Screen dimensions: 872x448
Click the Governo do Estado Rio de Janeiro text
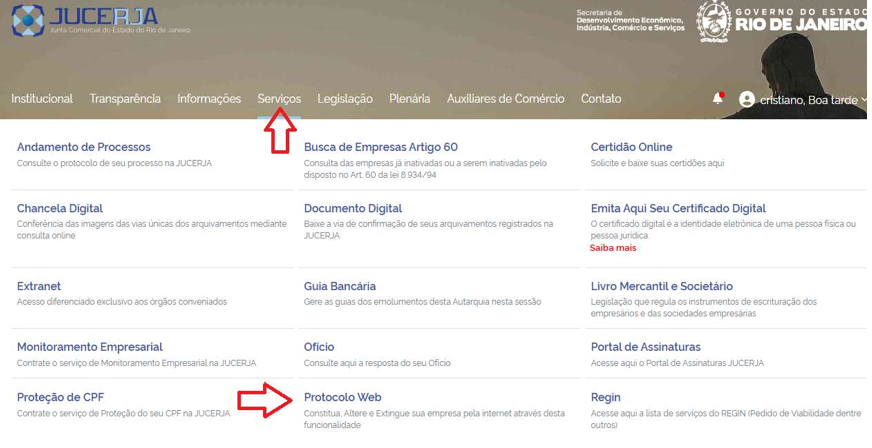pyautogui.click(x=801, y=19)
